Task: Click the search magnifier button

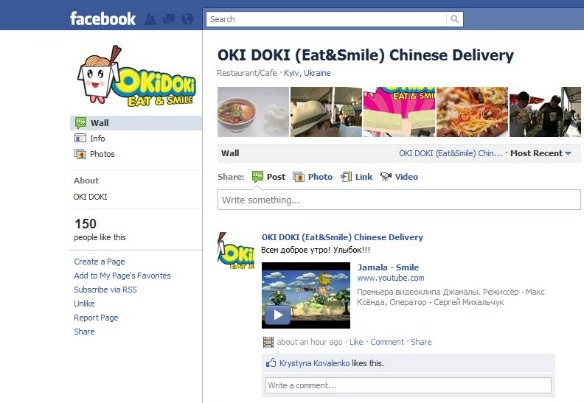Action: click(x=454, y=19)
